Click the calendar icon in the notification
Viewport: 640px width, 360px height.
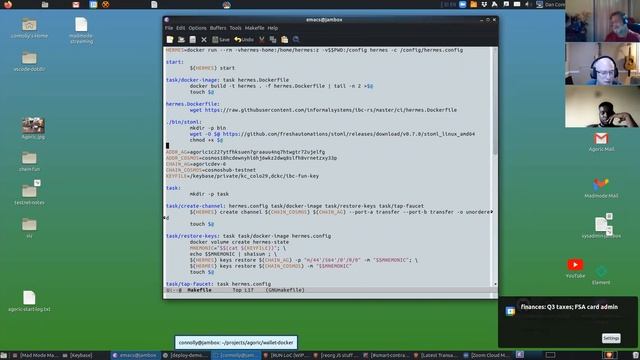(510, 311)
